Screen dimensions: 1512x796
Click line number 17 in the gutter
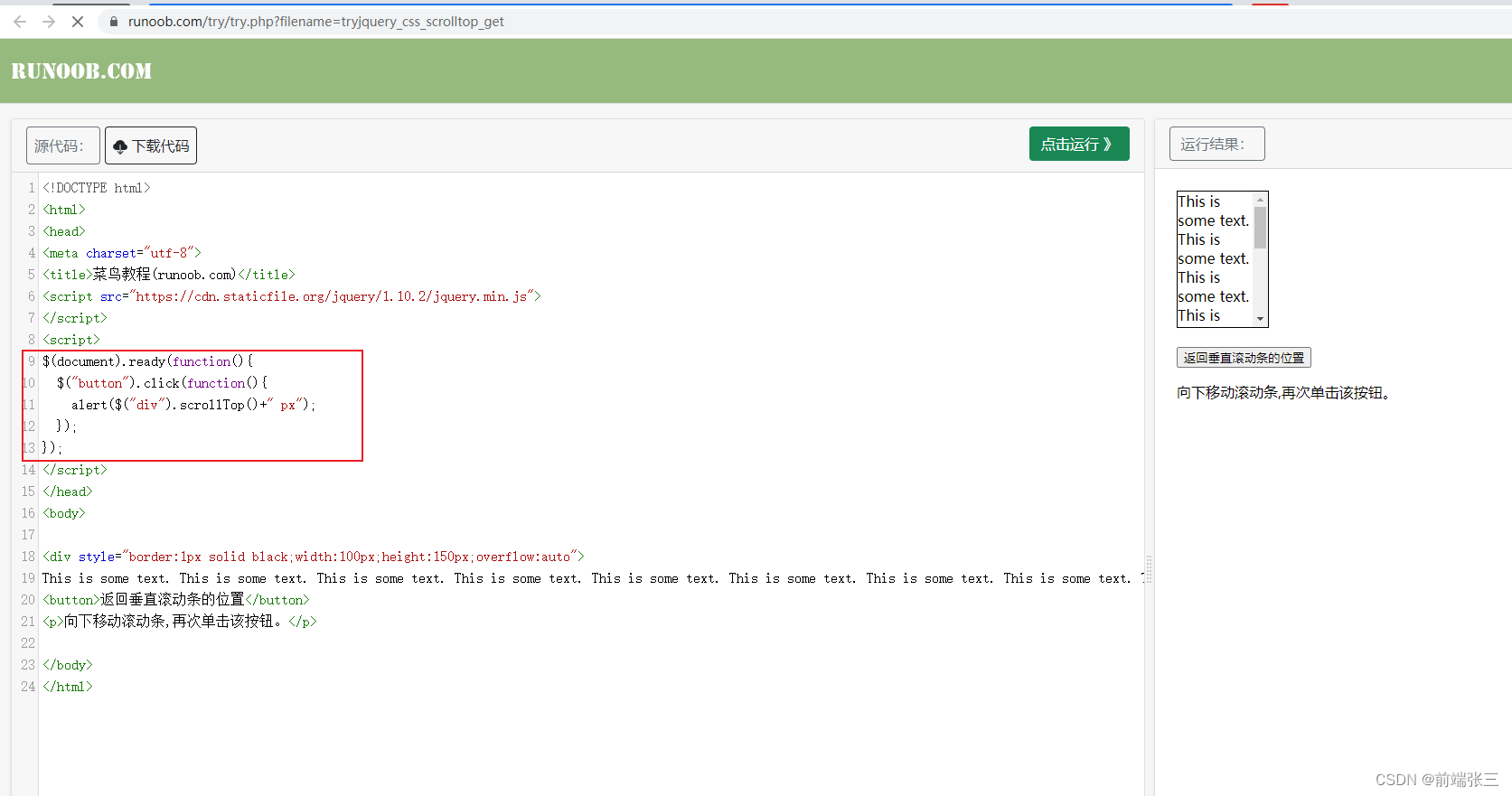(x=28, y=535)
